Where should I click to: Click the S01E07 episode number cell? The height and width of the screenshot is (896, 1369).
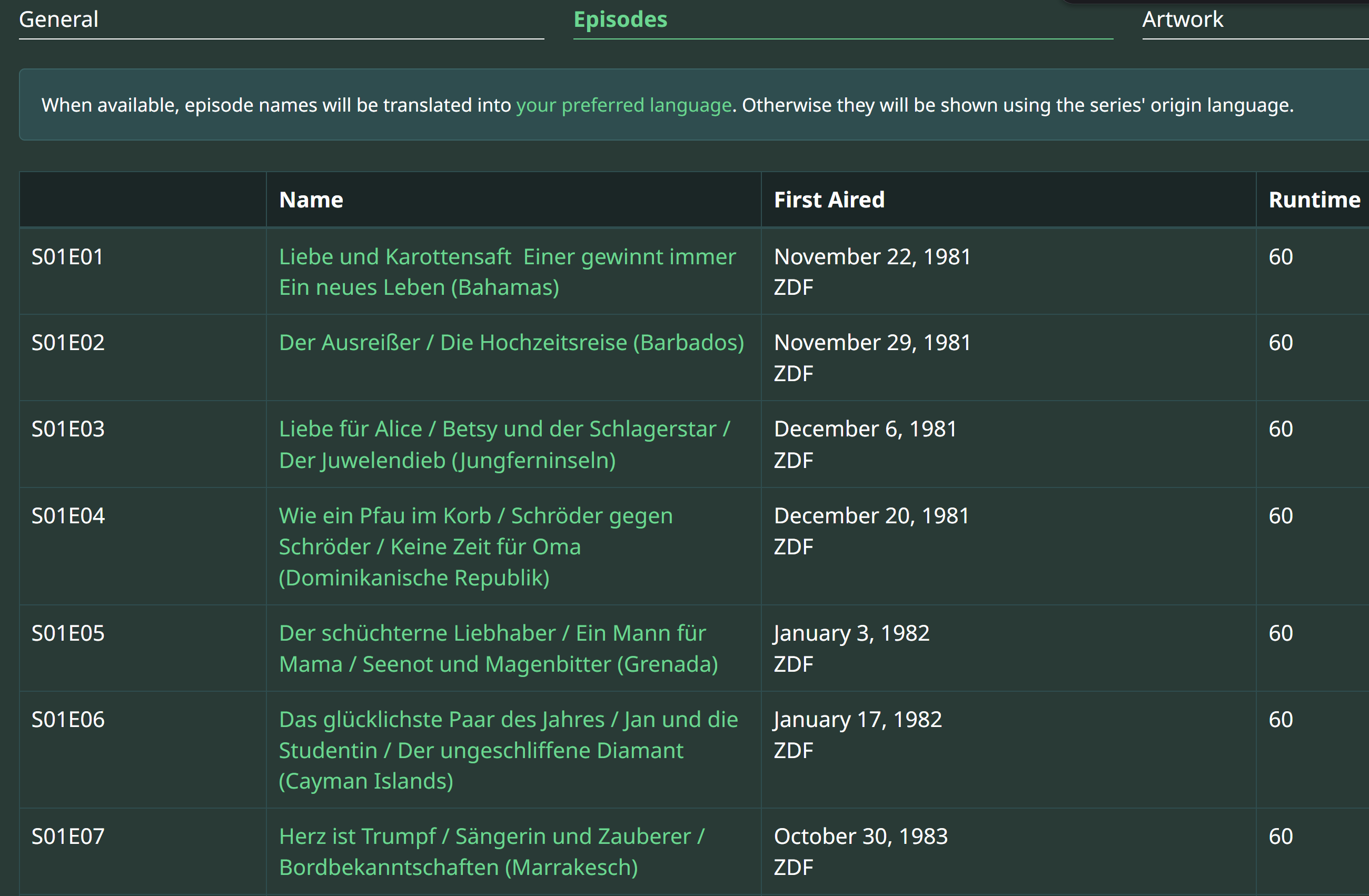(68, 835)
